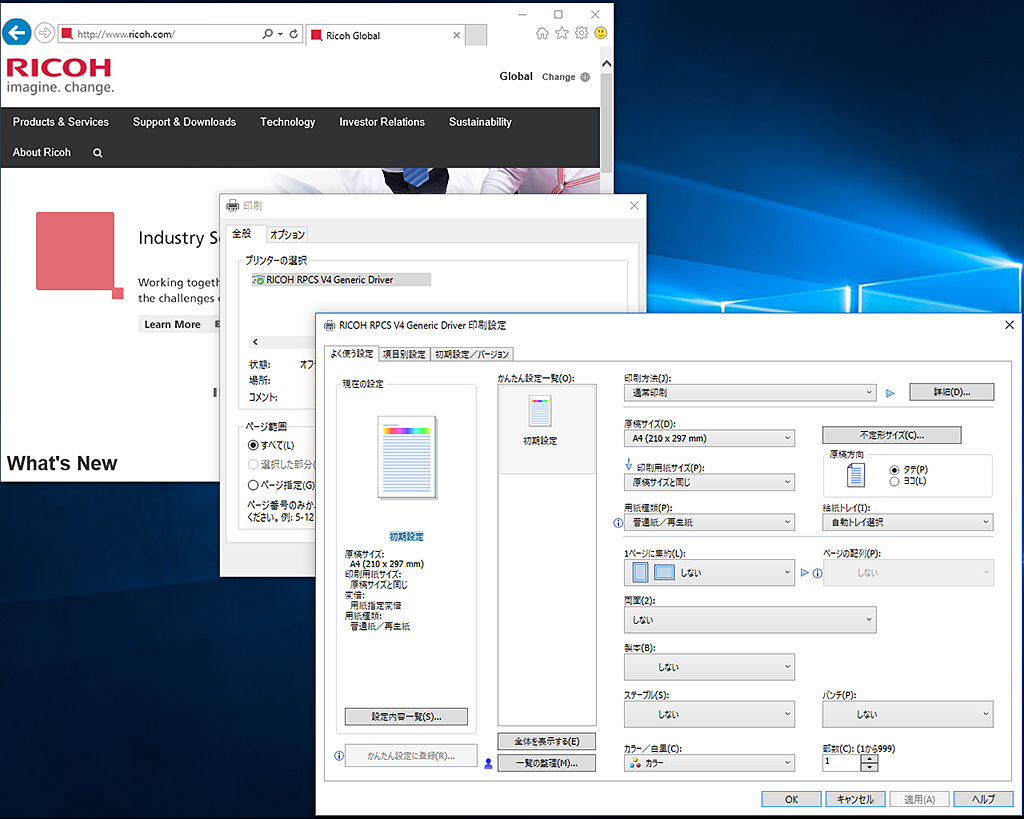Click the search magnifier on Ricoh navigation

98,153
